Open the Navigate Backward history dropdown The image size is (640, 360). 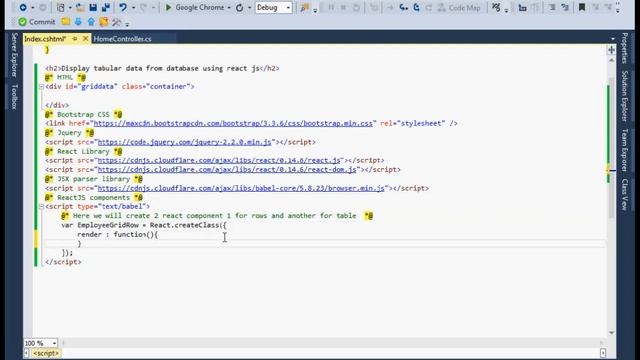point(33,7)
